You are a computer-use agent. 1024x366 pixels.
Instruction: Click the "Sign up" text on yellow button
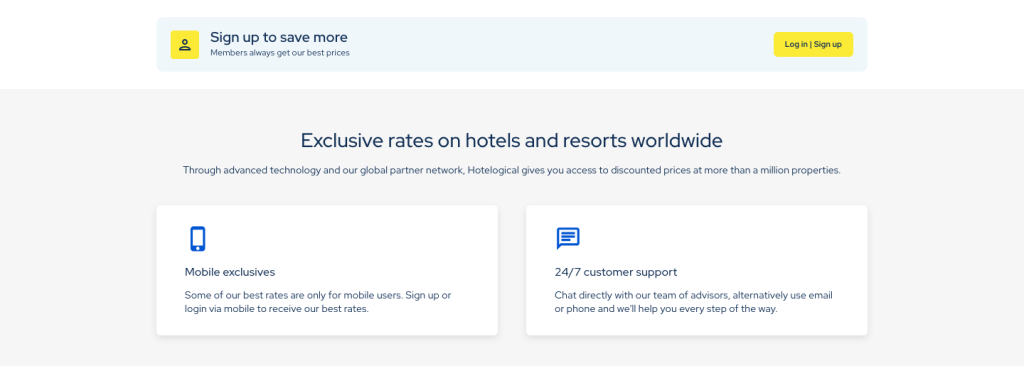coord(827,44)
